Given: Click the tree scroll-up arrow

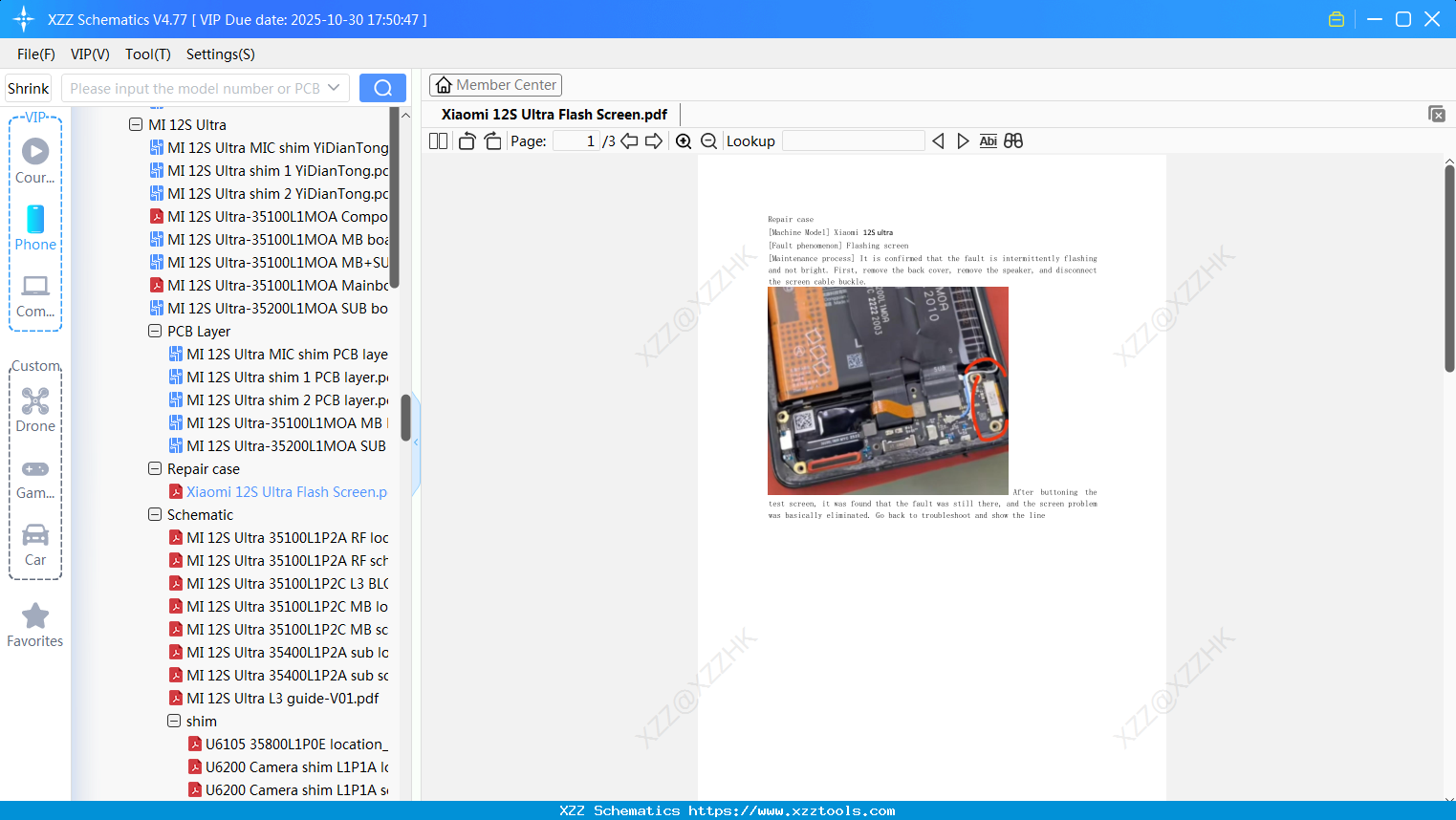Looking at the screenshot, I should 405,116.
